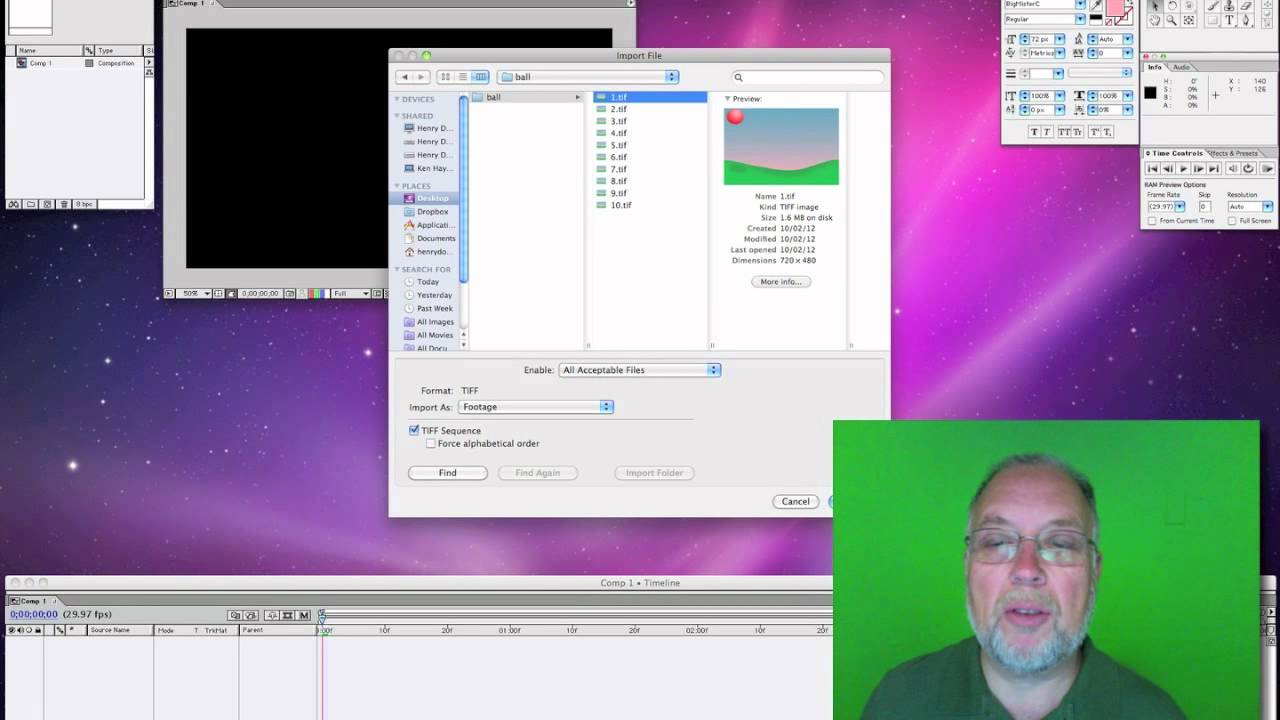
Task: Select the Brush tool
Action: pyautogui.click(x=1213, y=6)
